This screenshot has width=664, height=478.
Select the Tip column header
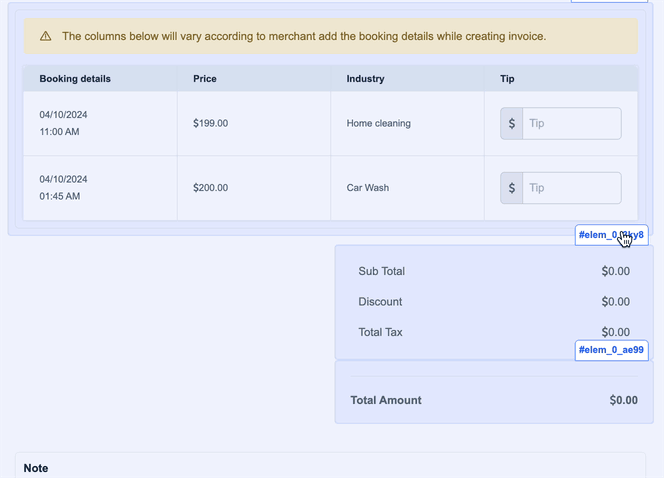pyautogui.click(x=508, y=78)
